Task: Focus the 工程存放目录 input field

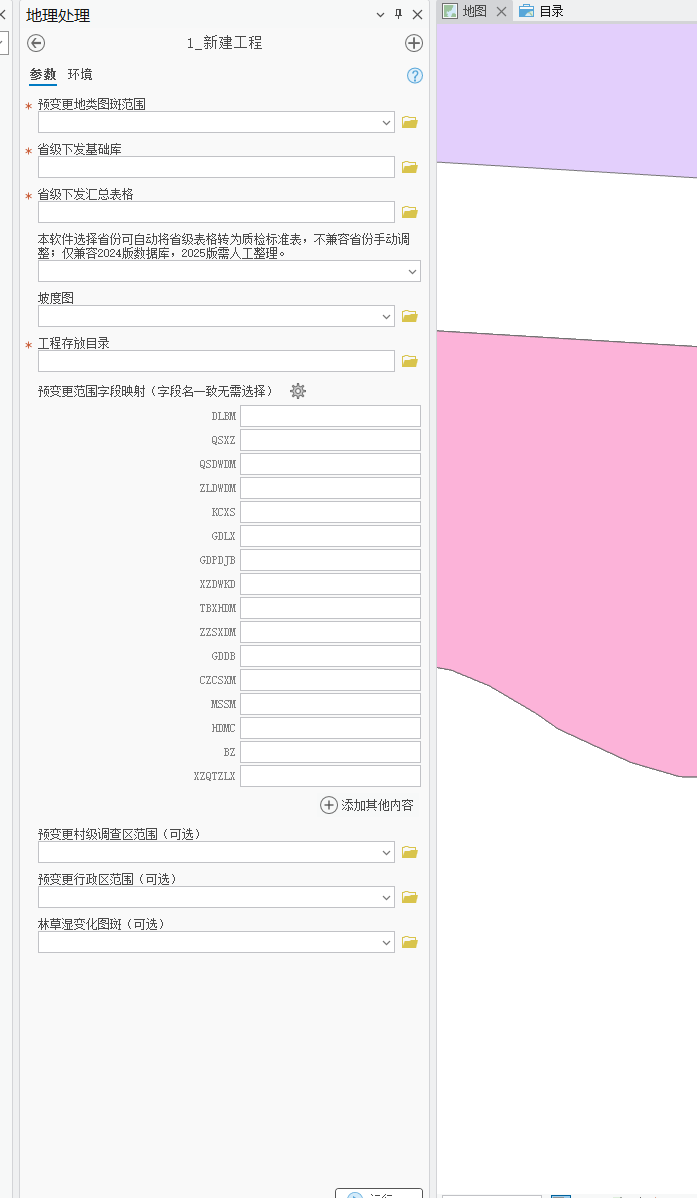Action: point(216,361)
